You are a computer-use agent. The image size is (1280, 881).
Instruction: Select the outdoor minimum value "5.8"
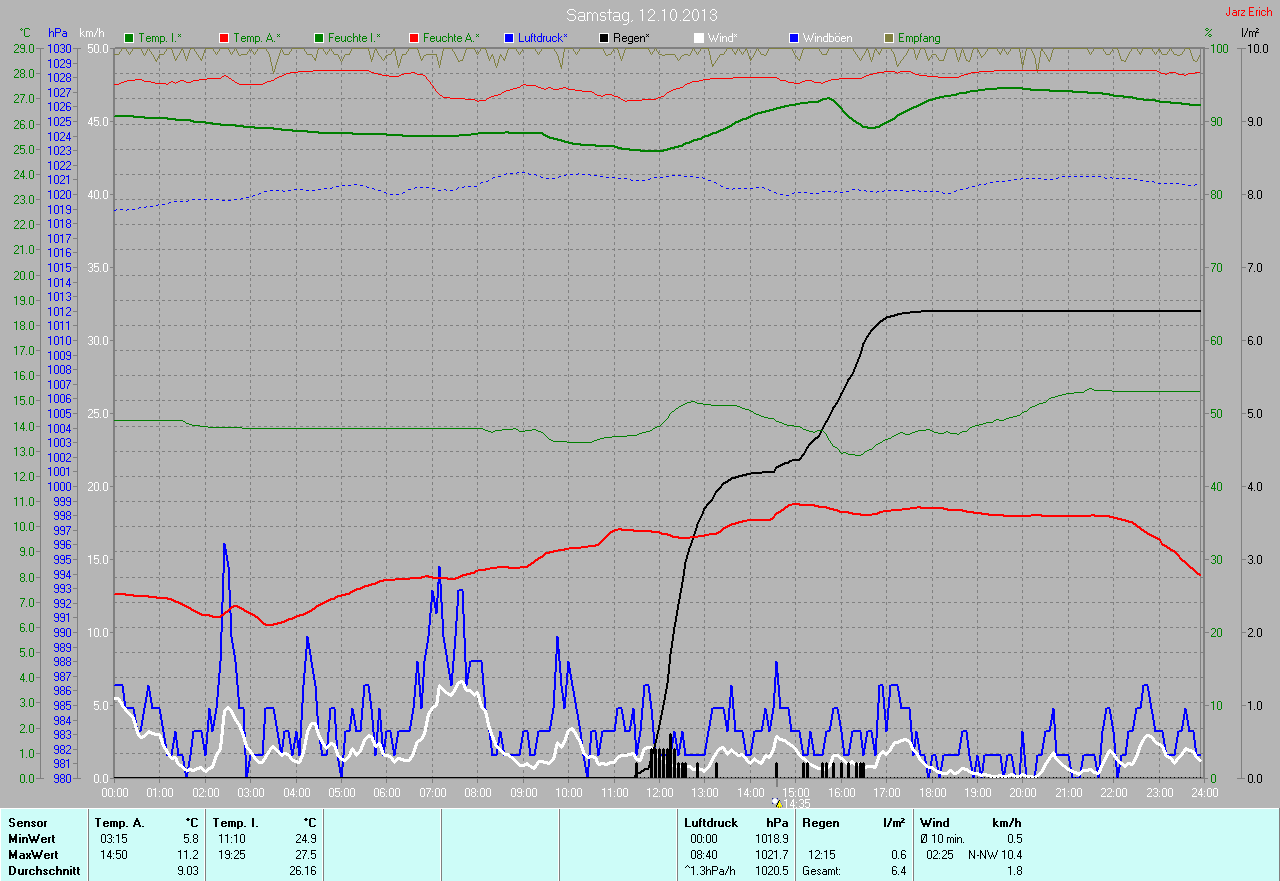point(191,839)
